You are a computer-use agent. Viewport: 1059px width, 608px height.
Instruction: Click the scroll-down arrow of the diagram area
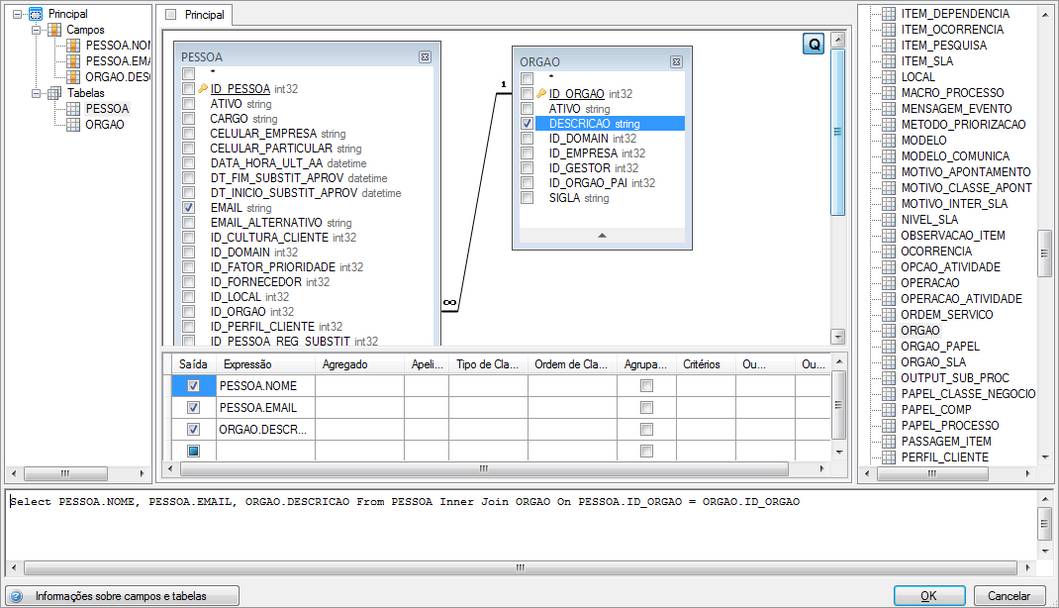[837, 336]
